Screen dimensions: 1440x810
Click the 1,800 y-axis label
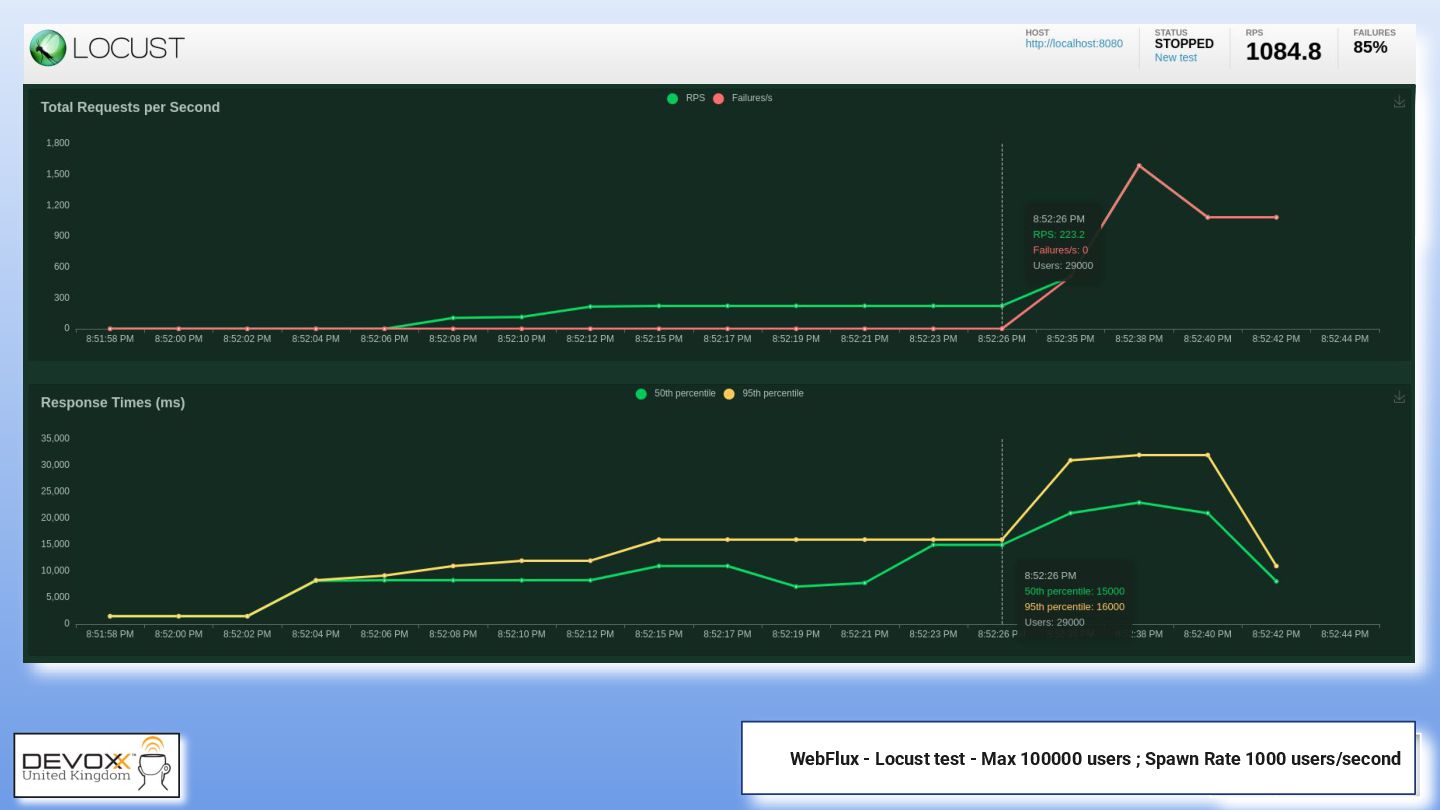click(58, 143)
